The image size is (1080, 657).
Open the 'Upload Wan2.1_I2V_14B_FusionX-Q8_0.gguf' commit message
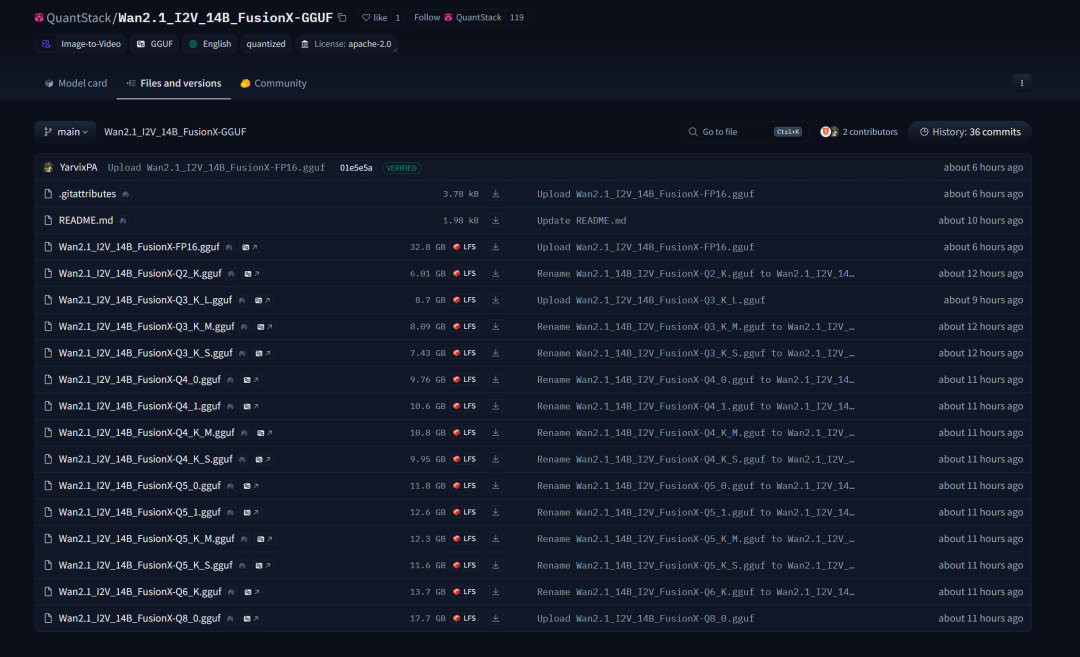coord(645,618)
